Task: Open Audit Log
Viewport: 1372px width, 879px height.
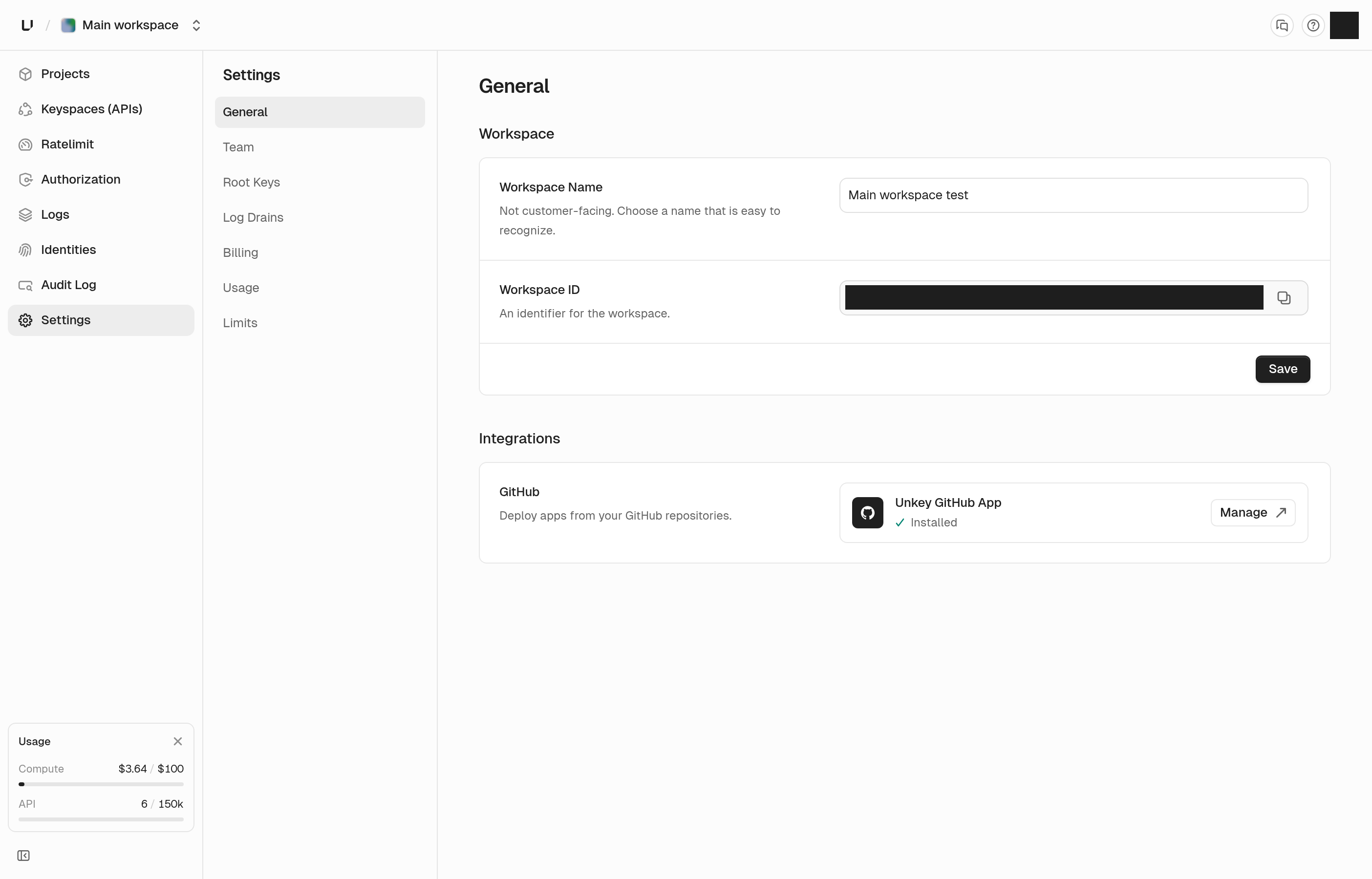Action: pos(101,285)
